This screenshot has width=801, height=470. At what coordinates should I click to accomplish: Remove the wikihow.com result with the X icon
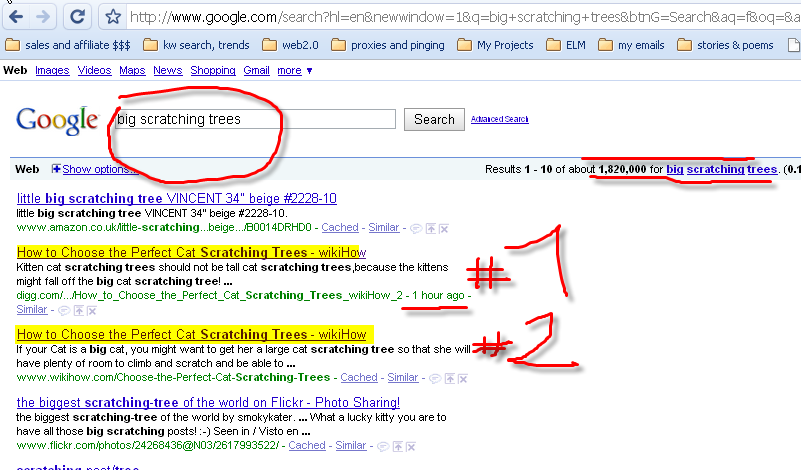click(x=463, y=379)
